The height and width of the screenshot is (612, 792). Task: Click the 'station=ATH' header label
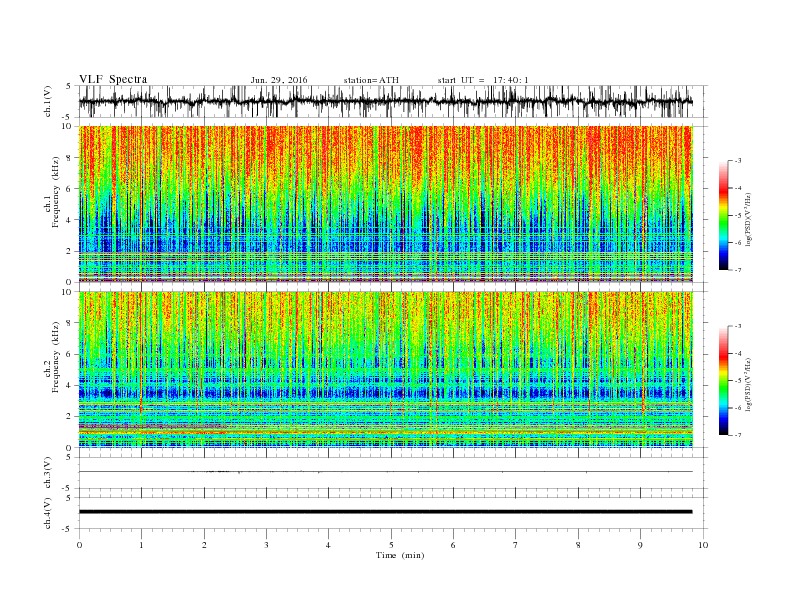(x=371, y=80)
